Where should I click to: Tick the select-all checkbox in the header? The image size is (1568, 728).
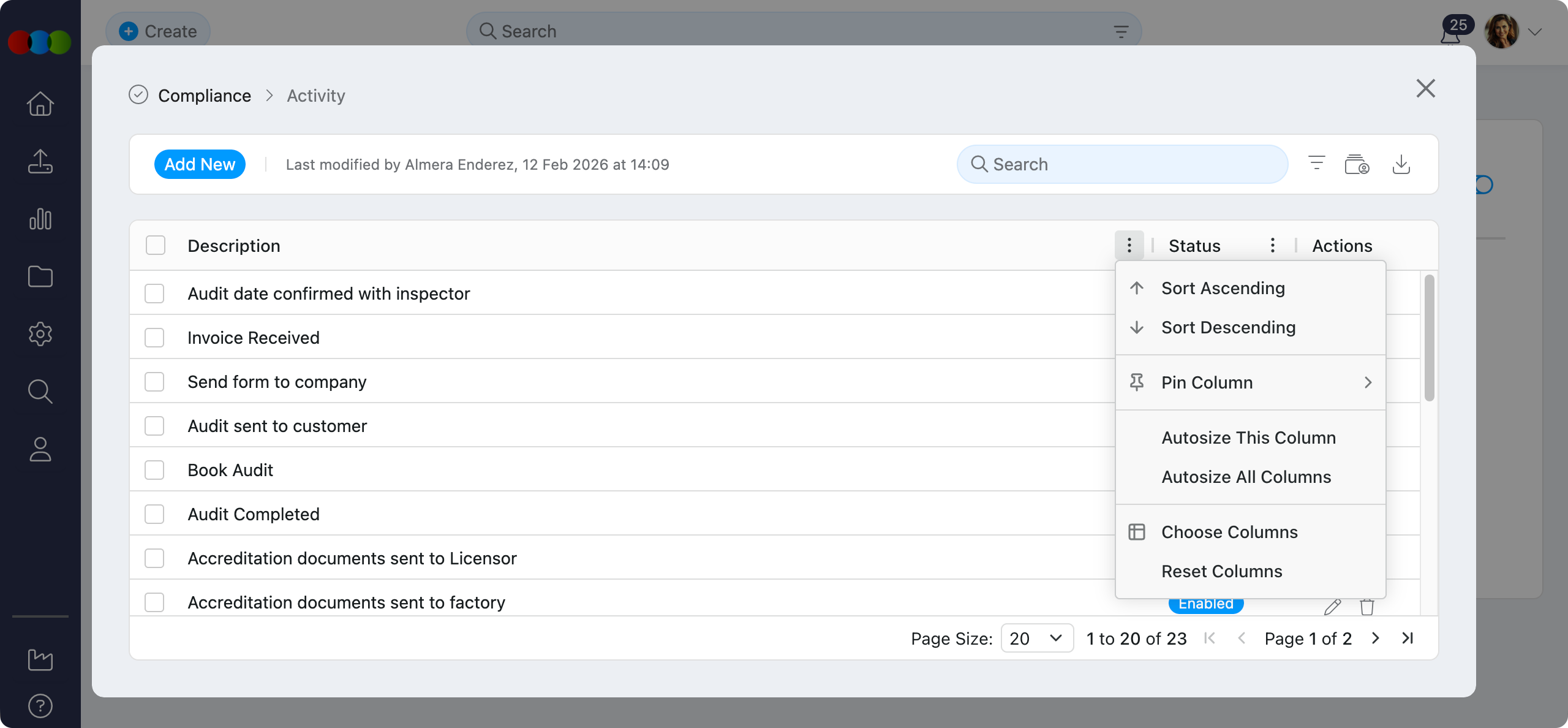(x=154, y=245)
